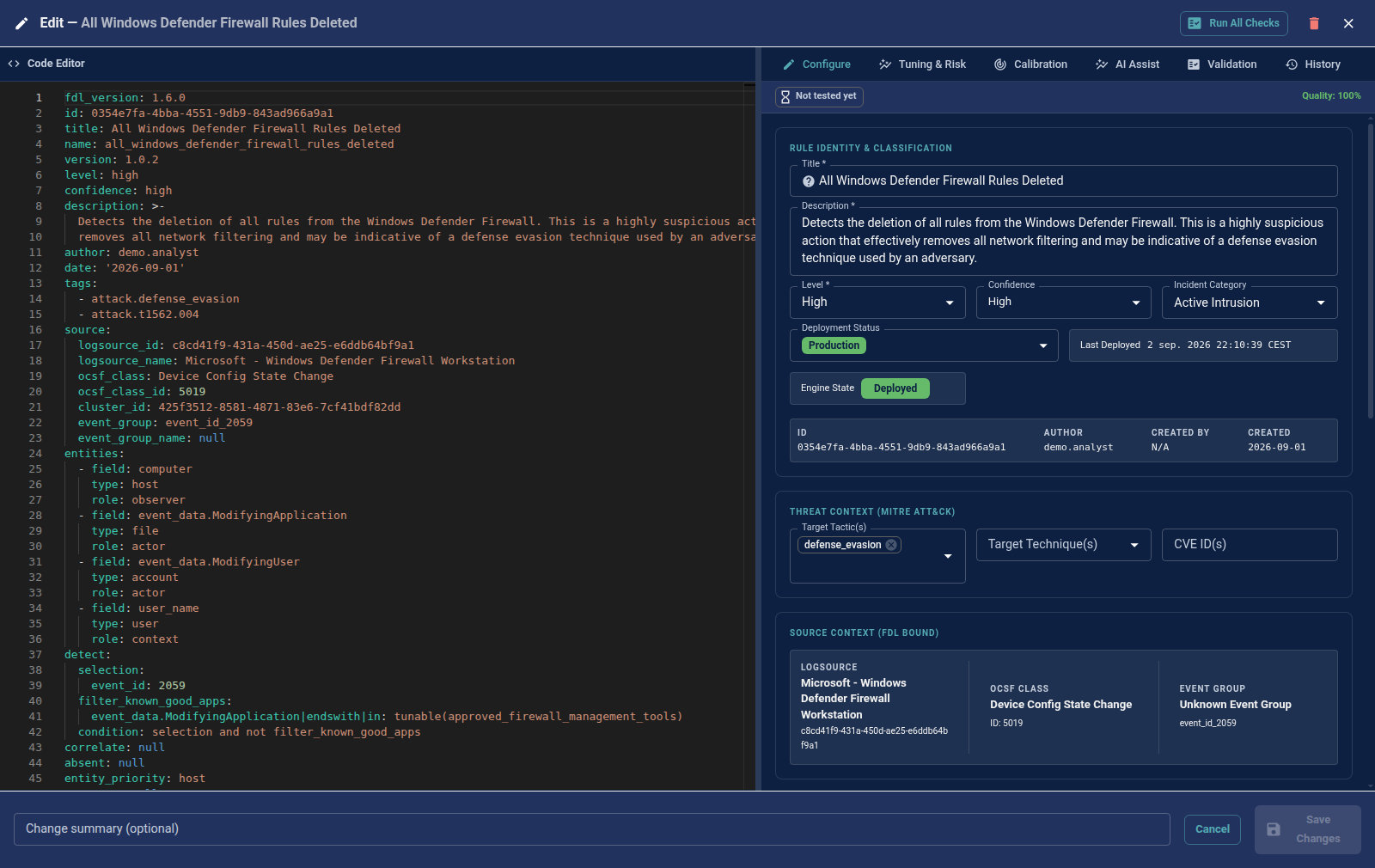Close the edit dialog with X
Screen dimensions: 1375x868
1348,23
